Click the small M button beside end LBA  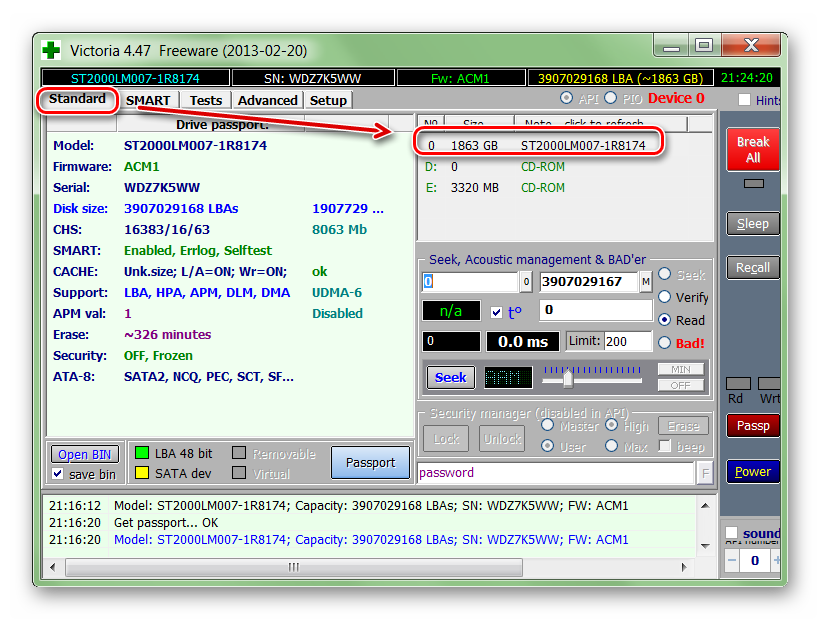coord(646,282)
